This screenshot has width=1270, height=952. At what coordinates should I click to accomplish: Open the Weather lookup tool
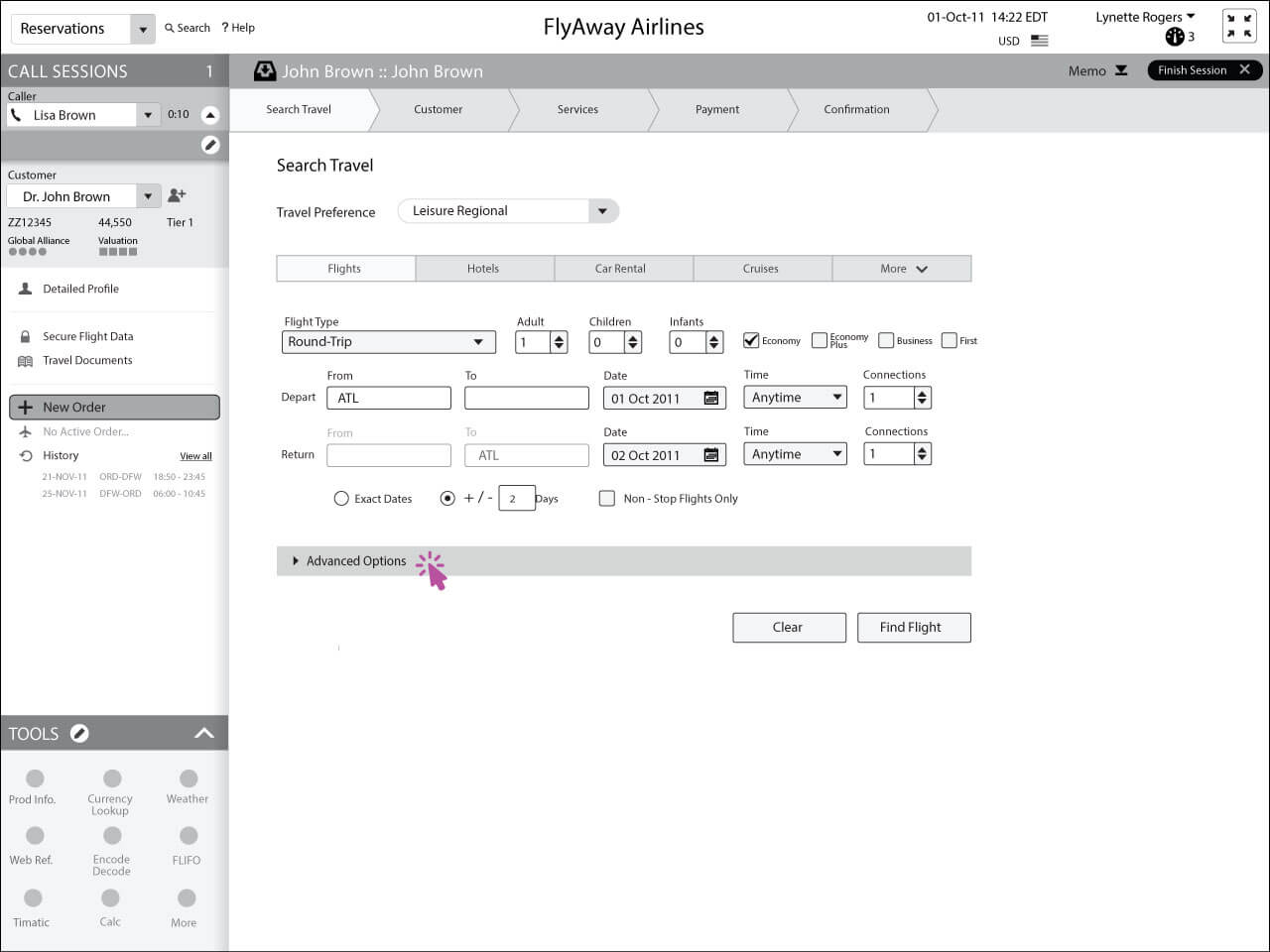point(186,778)
